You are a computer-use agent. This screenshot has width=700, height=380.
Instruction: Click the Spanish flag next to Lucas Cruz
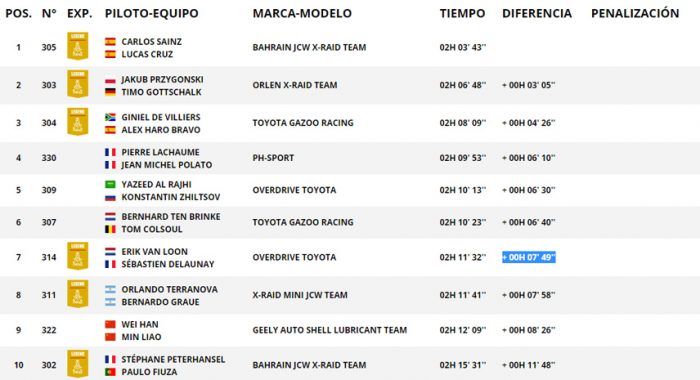[110, 54]
